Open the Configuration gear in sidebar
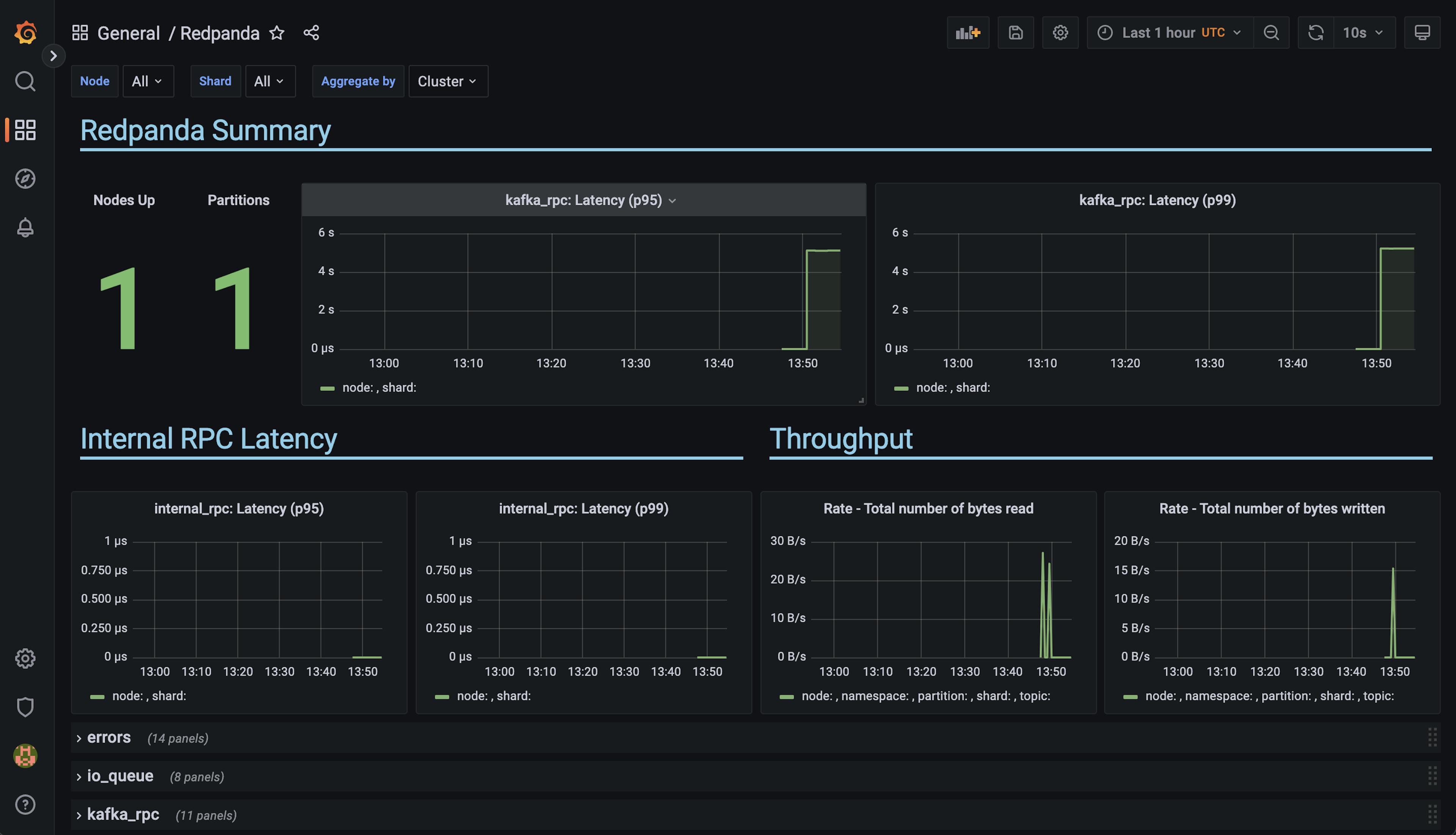Image resolution: width=1456 pixels, height=835 pixels. [x=25, y=658]
